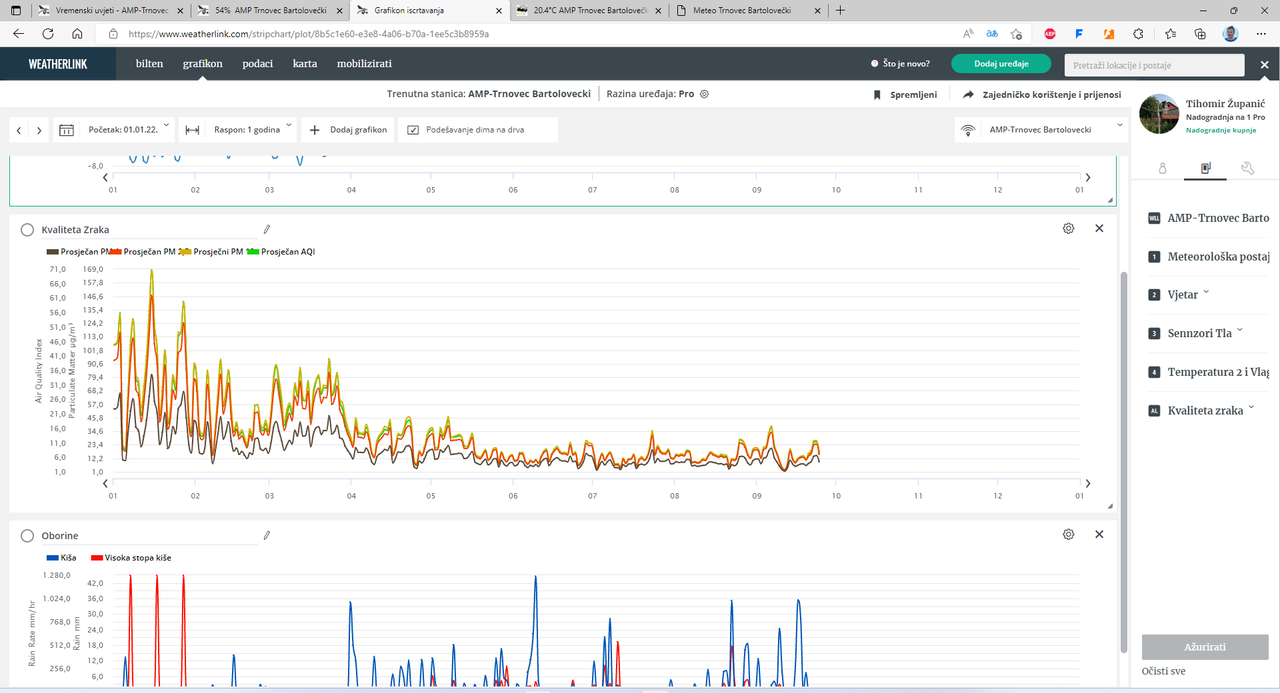Go to next time period arrow

pos(39,130)
